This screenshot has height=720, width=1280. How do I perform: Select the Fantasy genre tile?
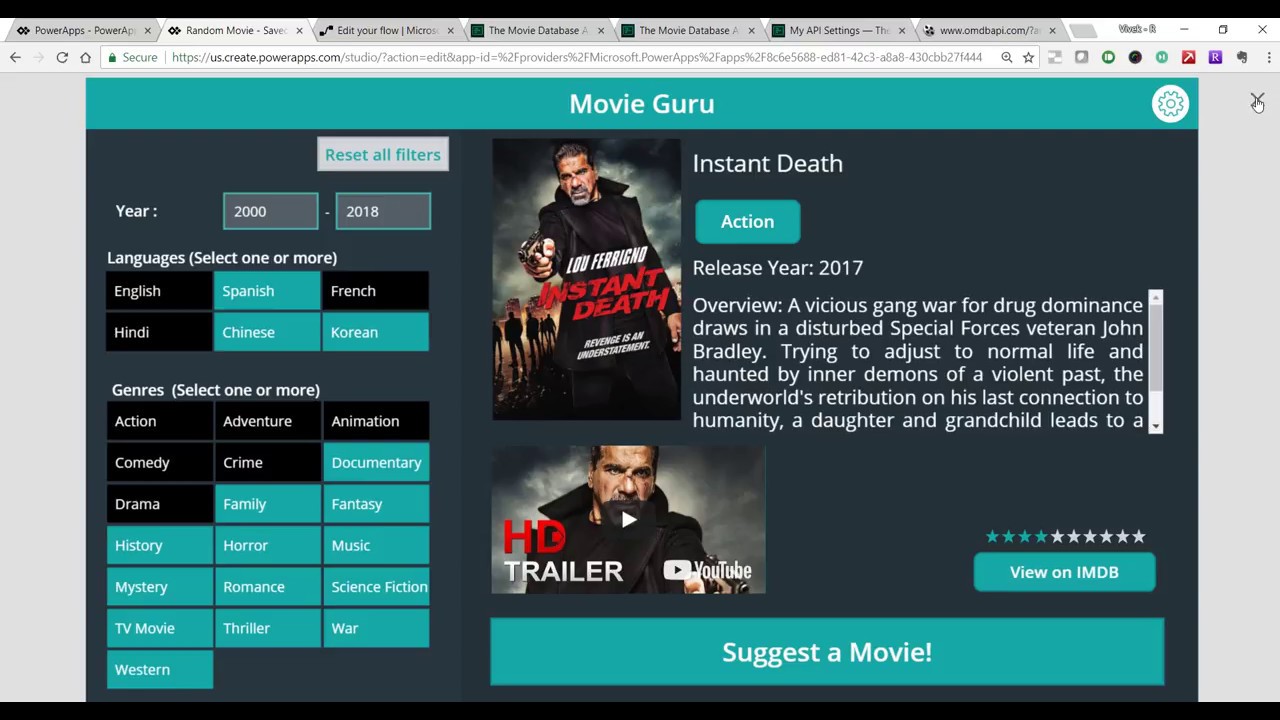[x=376, y=504]
